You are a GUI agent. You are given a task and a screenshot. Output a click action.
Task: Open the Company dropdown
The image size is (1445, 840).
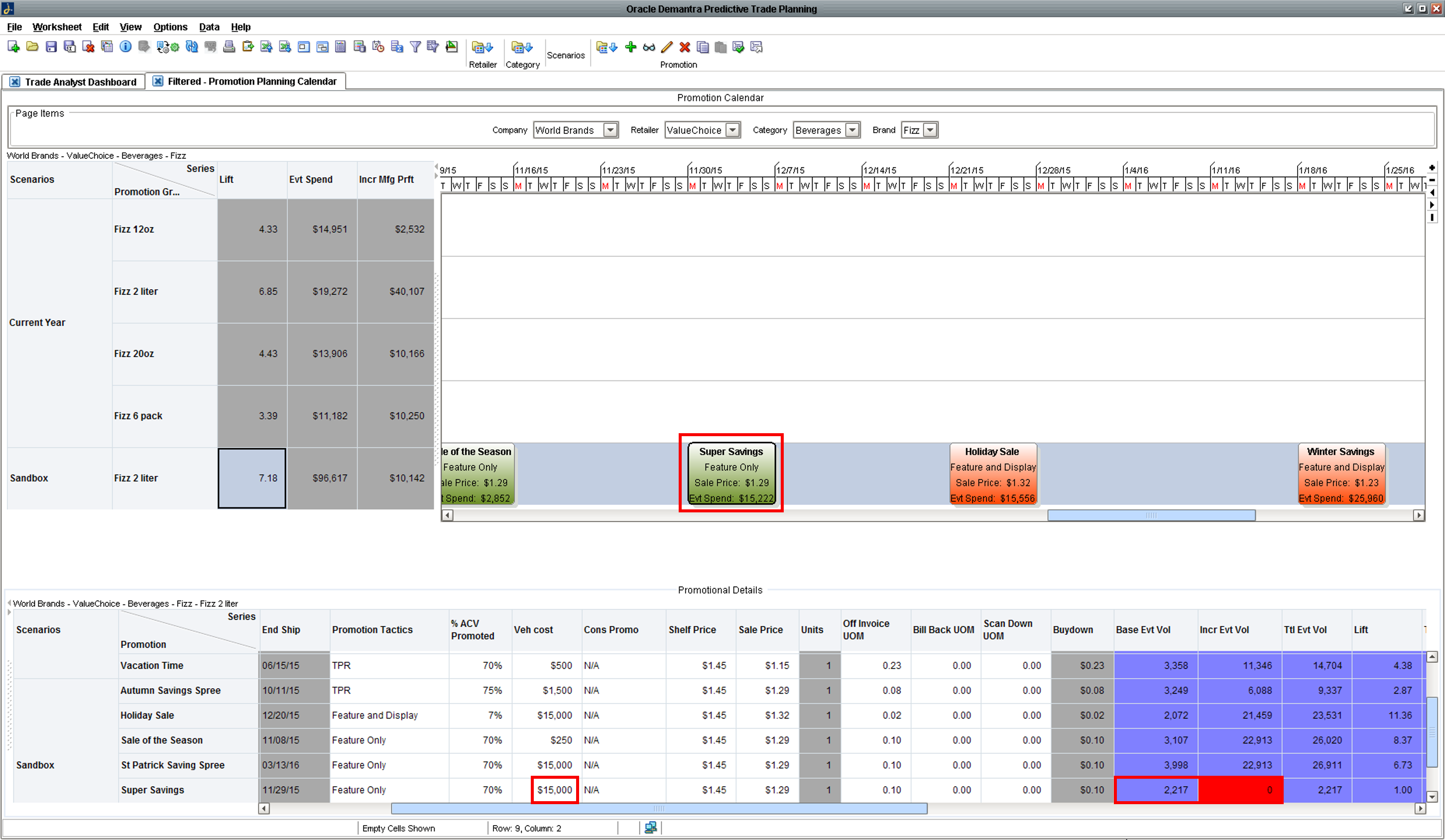click(610, 130)
